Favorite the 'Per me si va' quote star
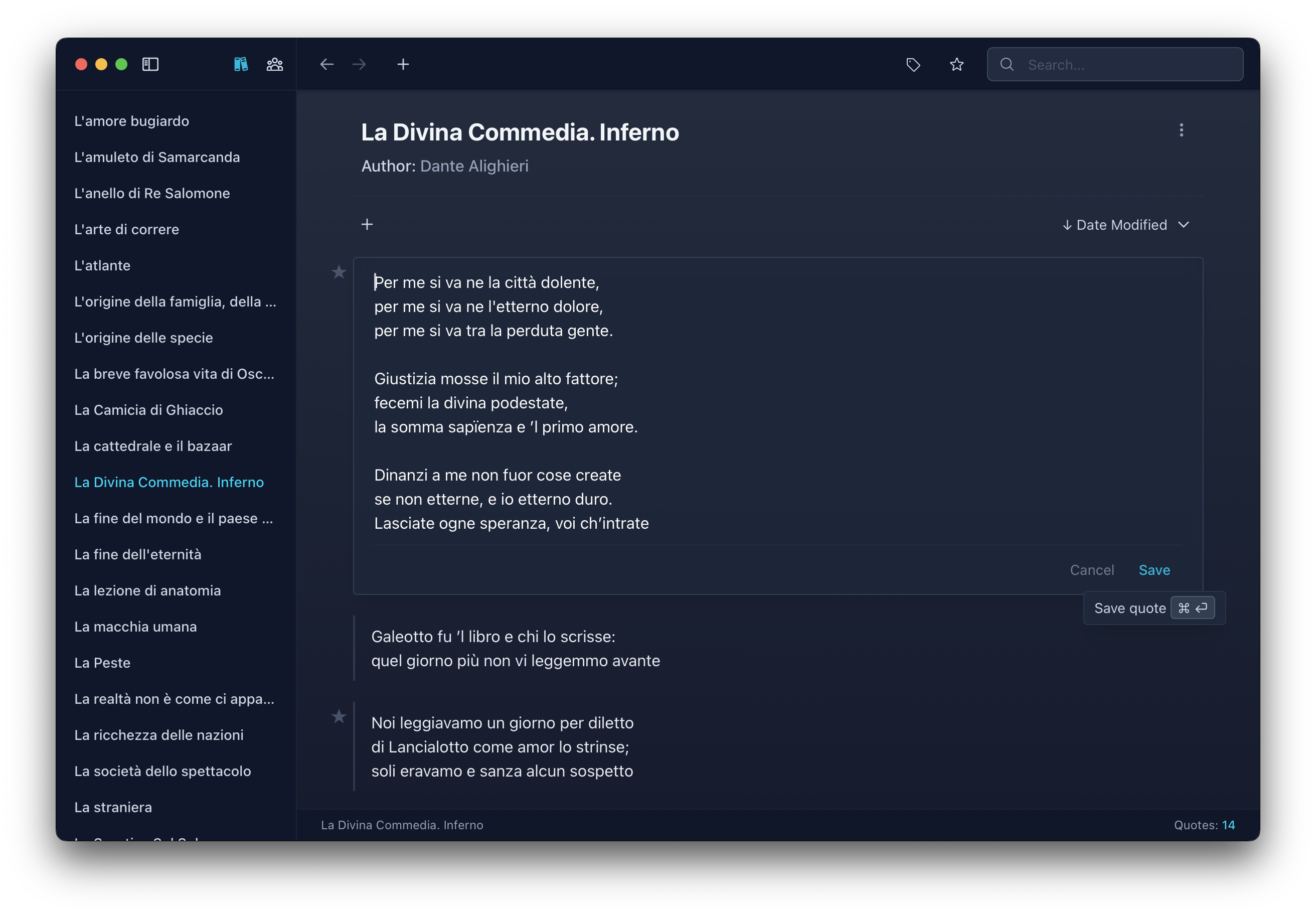The height and width of the screenshot is (915, 1316). (339, 272)
